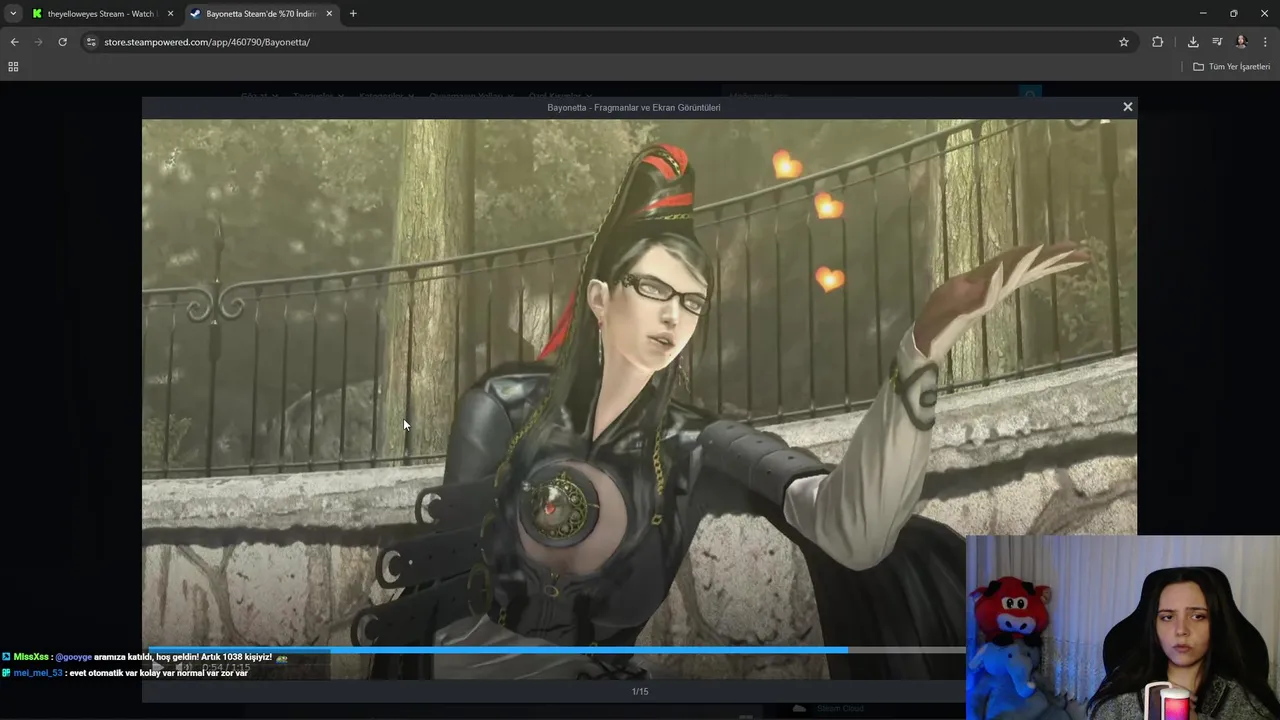Click the 1/15 media counter
Image resolution: width=1280 pixels, height=720 pixels.
(x=640, y=691)
